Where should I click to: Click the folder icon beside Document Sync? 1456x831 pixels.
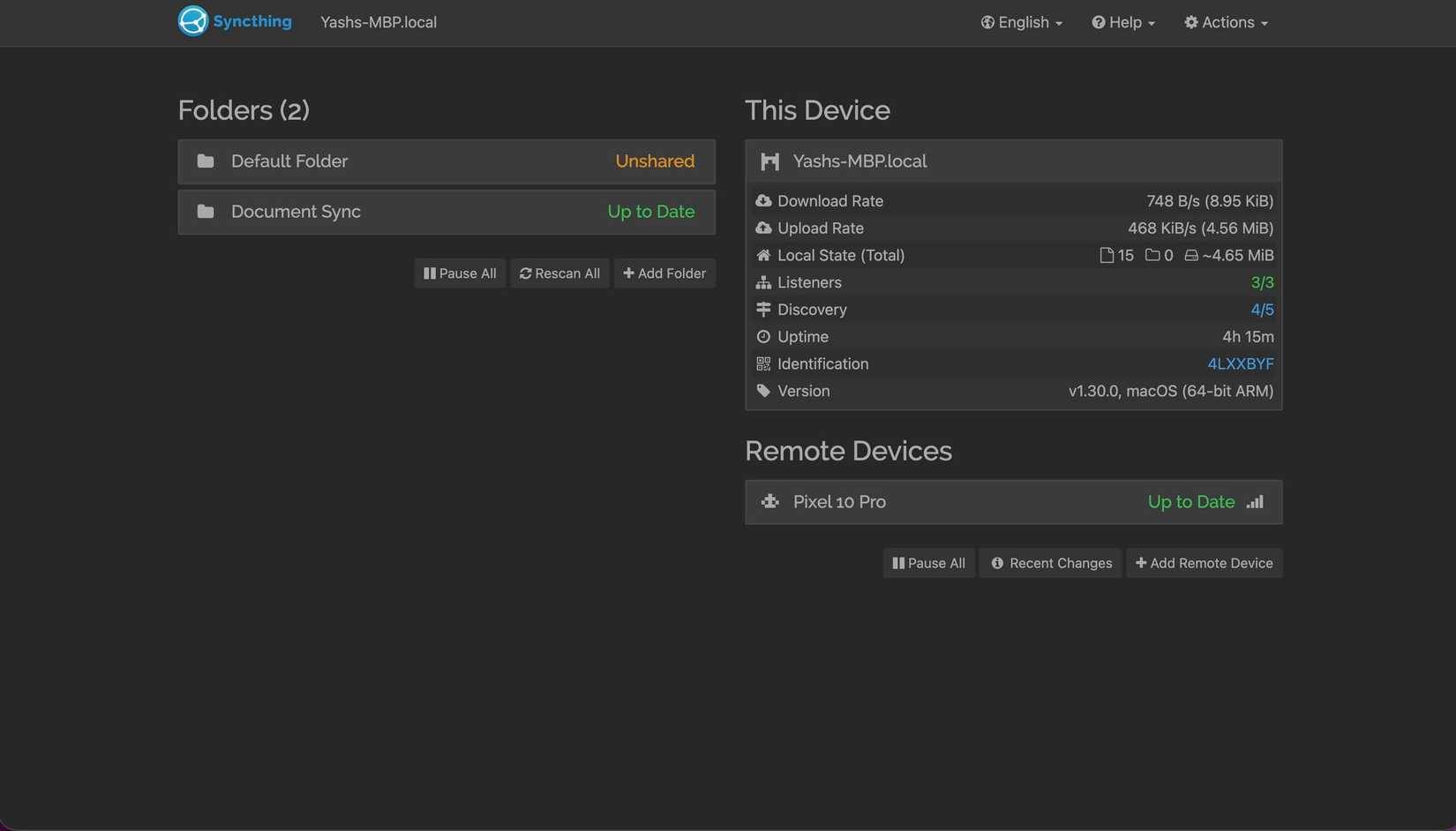point(206,211)
